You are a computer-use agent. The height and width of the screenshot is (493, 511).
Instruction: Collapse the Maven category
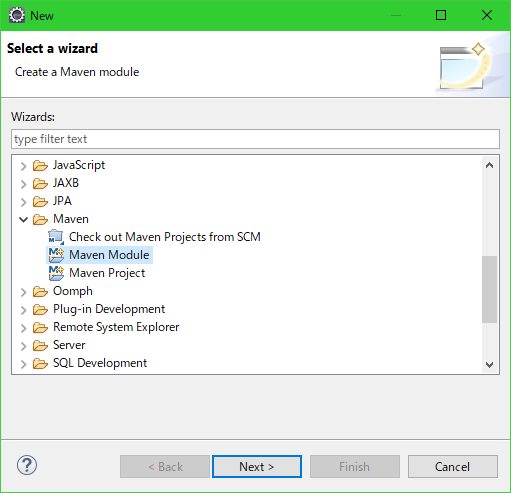coord(23,219)
